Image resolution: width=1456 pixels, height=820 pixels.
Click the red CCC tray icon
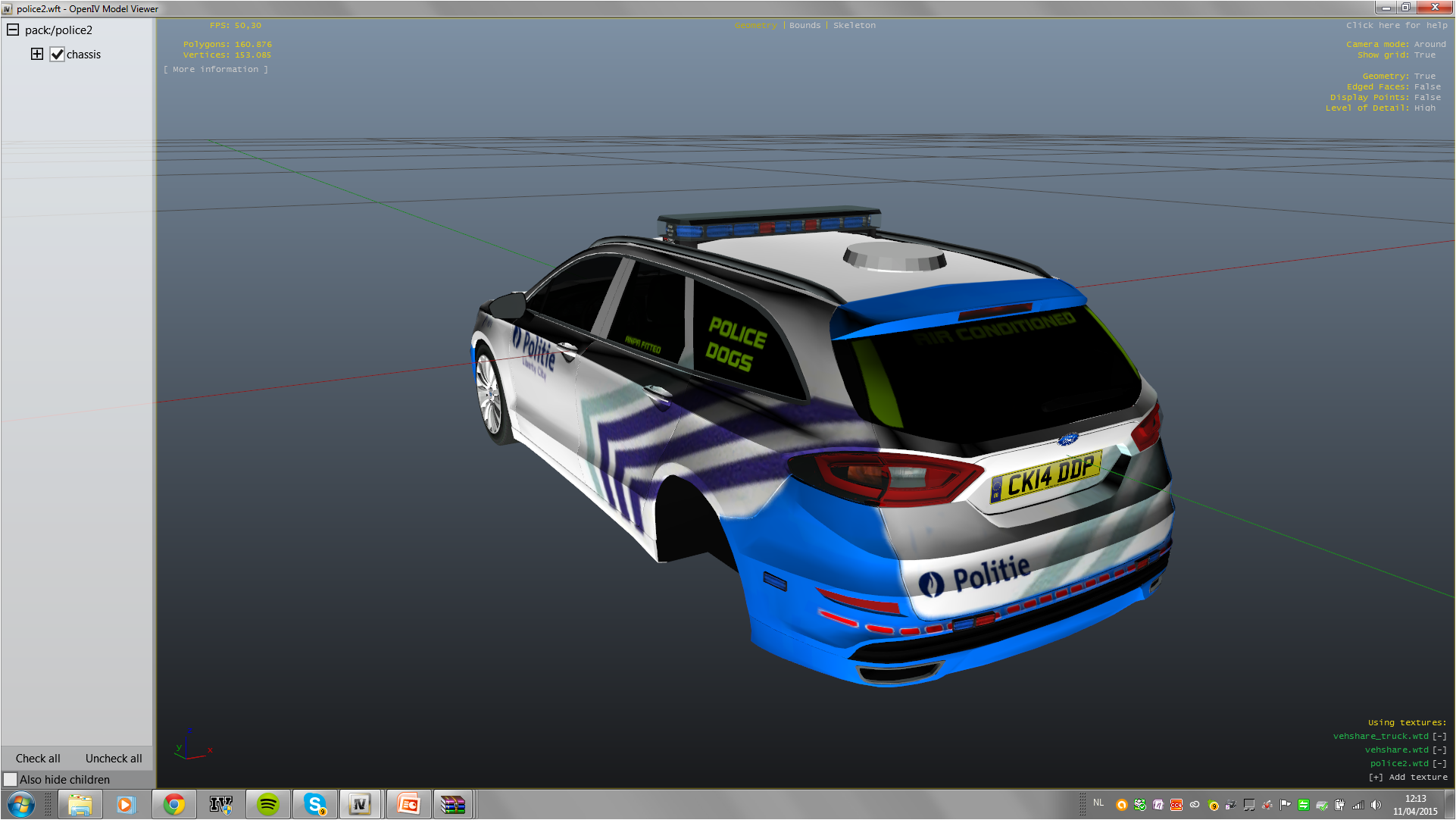coord(1176,805)
